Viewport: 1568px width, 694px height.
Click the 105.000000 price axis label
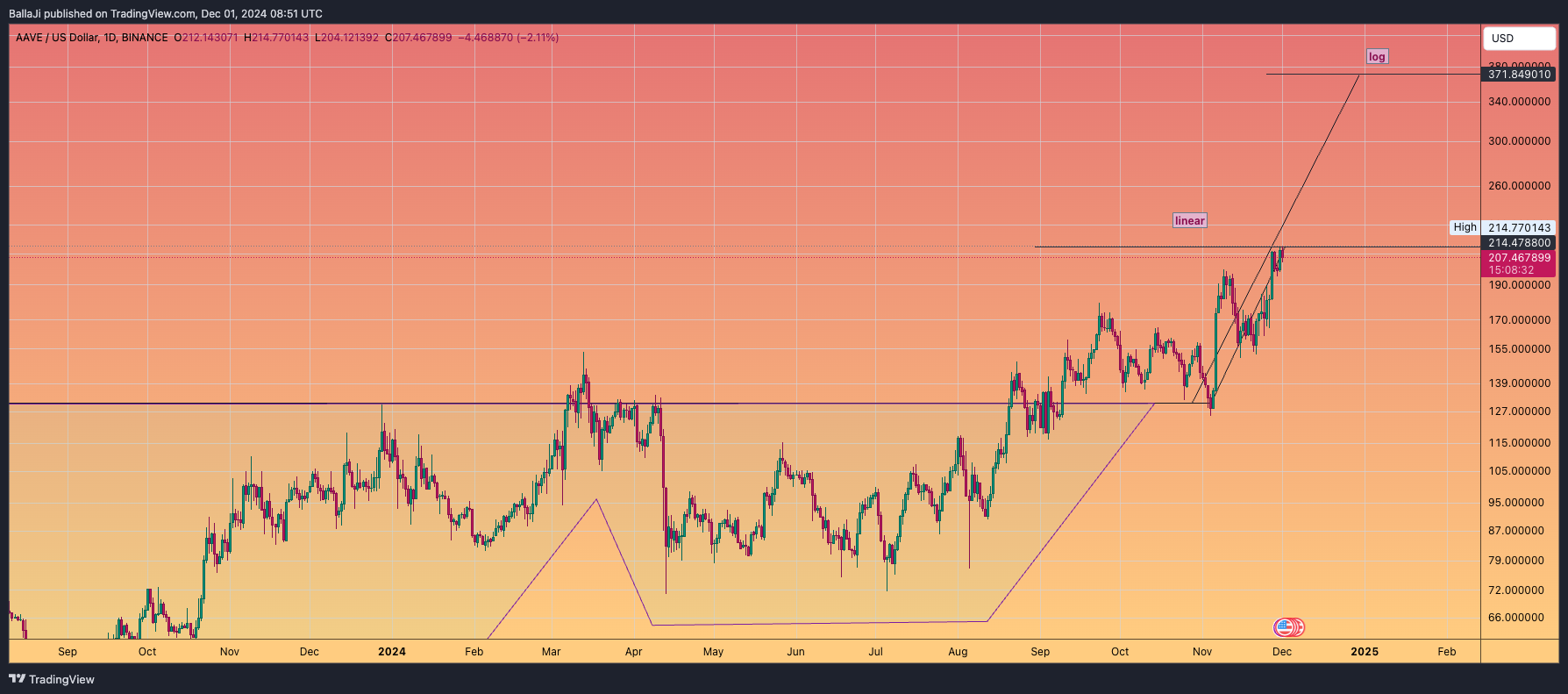pyautogui.click(x=1520, y=471)
